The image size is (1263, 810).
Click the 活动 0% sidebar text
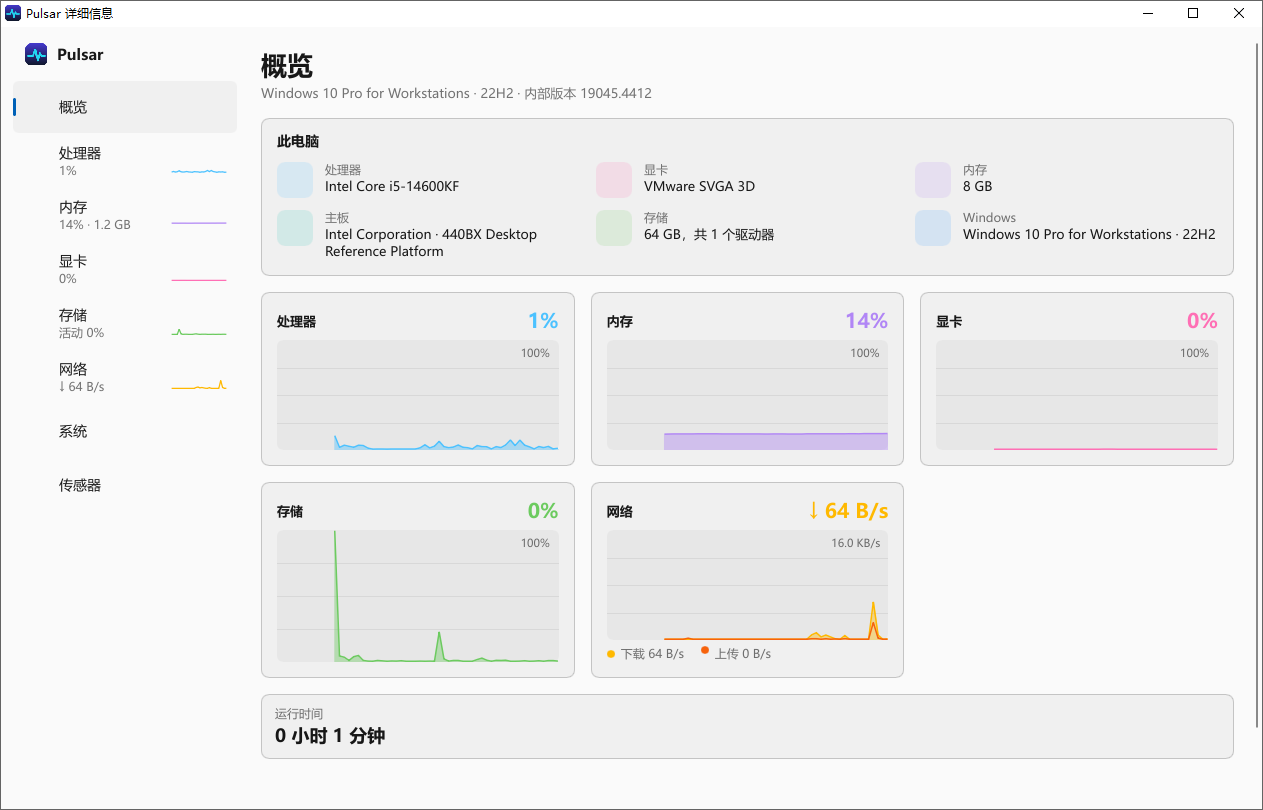(81, 333)
